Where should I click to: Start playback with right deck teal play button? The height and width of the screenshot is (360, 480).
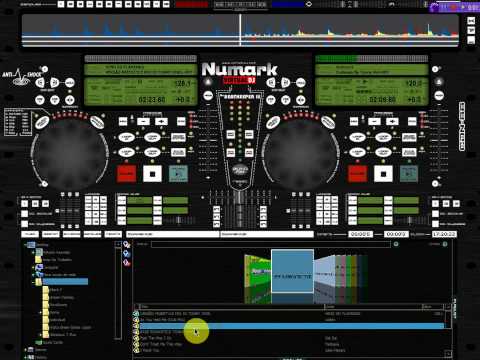pos(409,174)
